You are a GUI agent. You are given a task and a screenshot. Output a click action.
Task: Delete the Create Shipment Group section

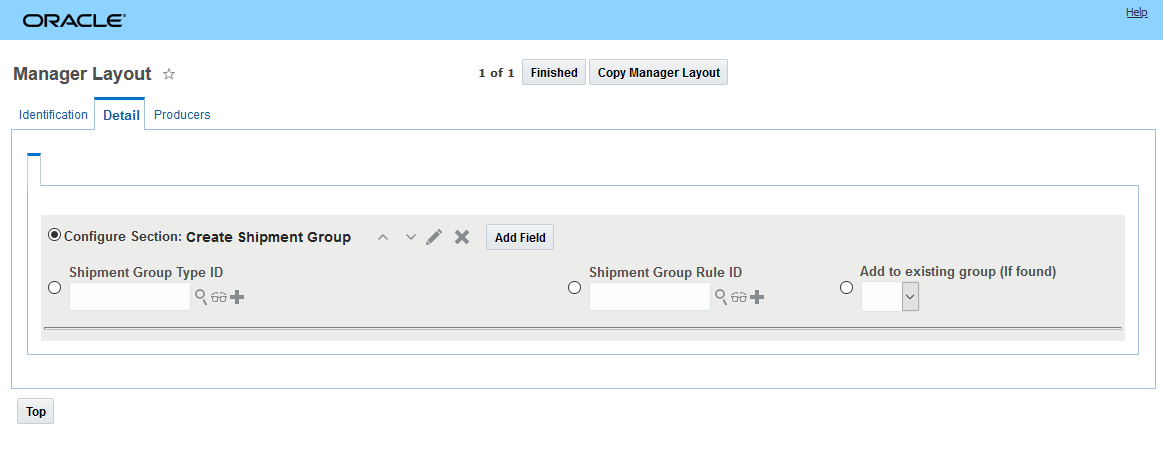tap(462, 237)
